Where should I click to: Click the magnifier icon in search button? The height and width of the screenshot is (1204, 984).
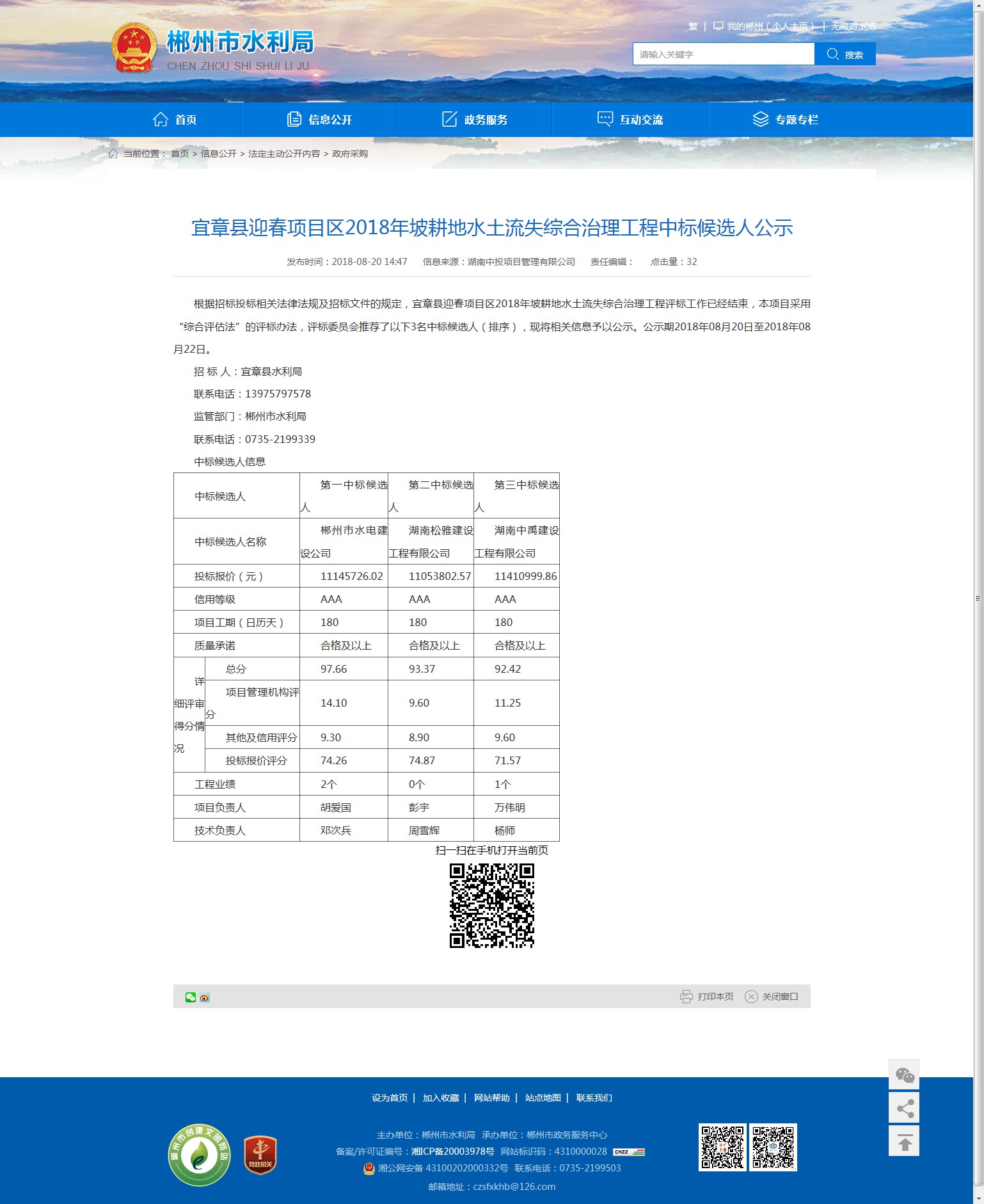point(832,54)
